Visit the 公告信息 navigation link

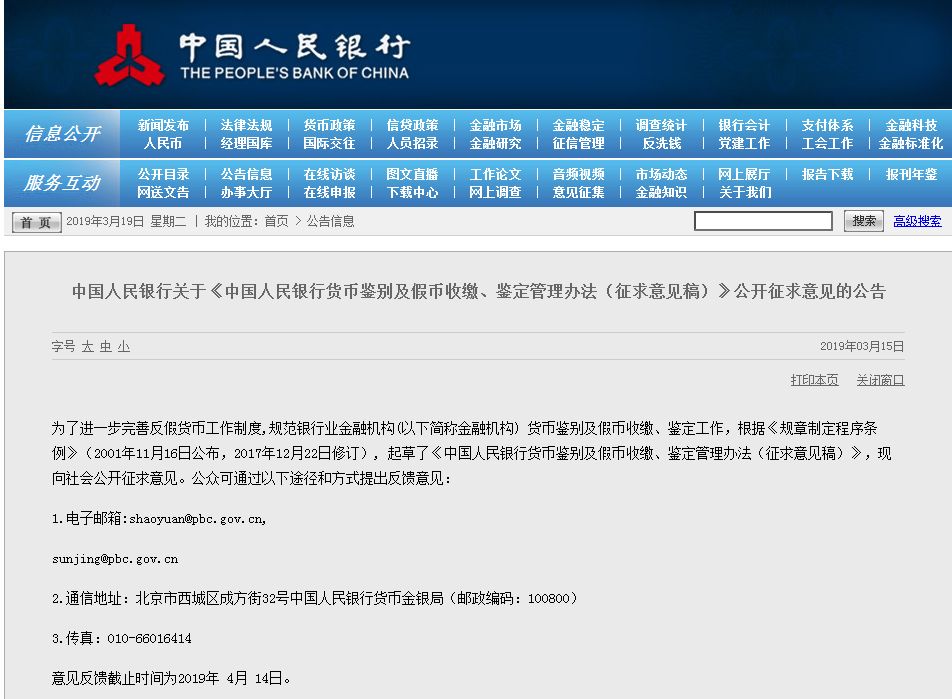coord(246,174)
